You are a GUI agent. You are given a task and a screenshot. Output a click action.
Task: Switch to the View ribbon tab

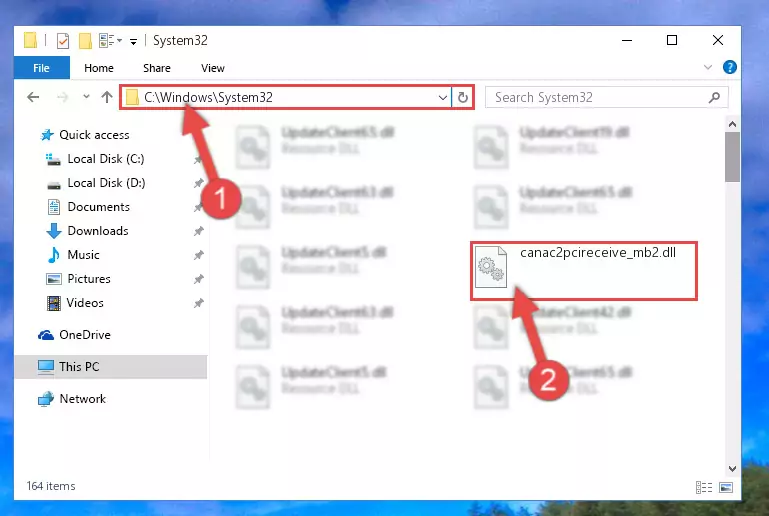pyautogui.click(x=213, y=68)
